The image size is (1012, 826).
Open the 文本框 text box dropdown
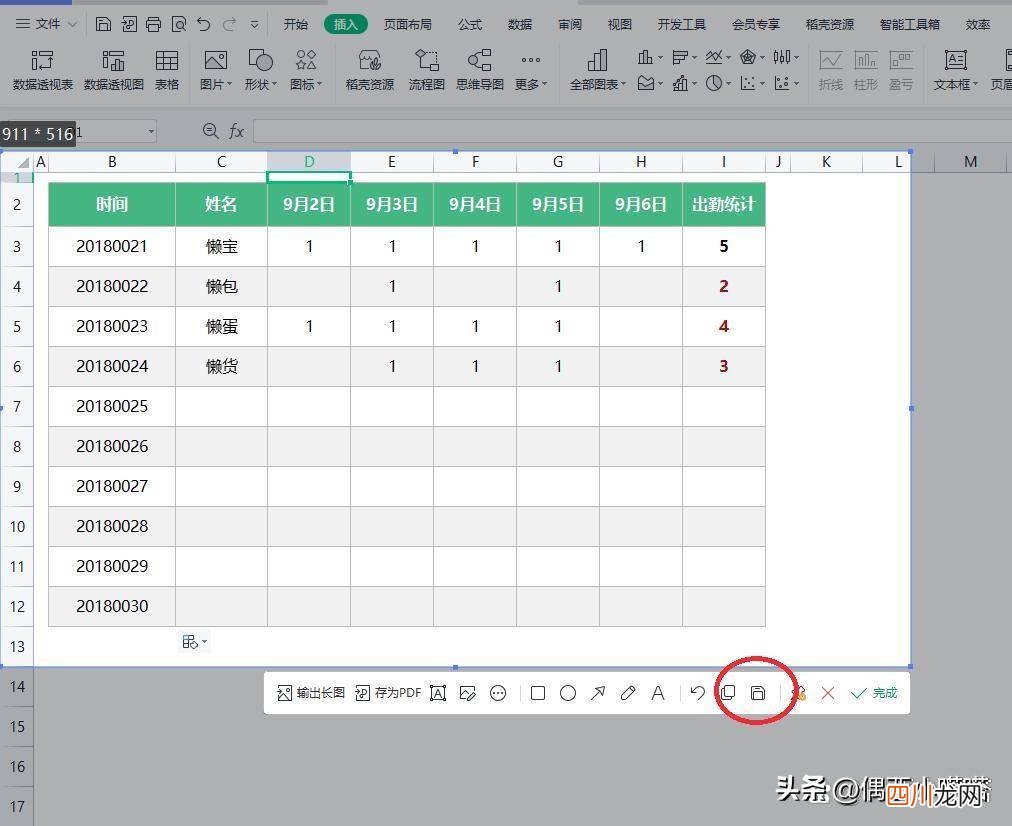coord(955,70)
